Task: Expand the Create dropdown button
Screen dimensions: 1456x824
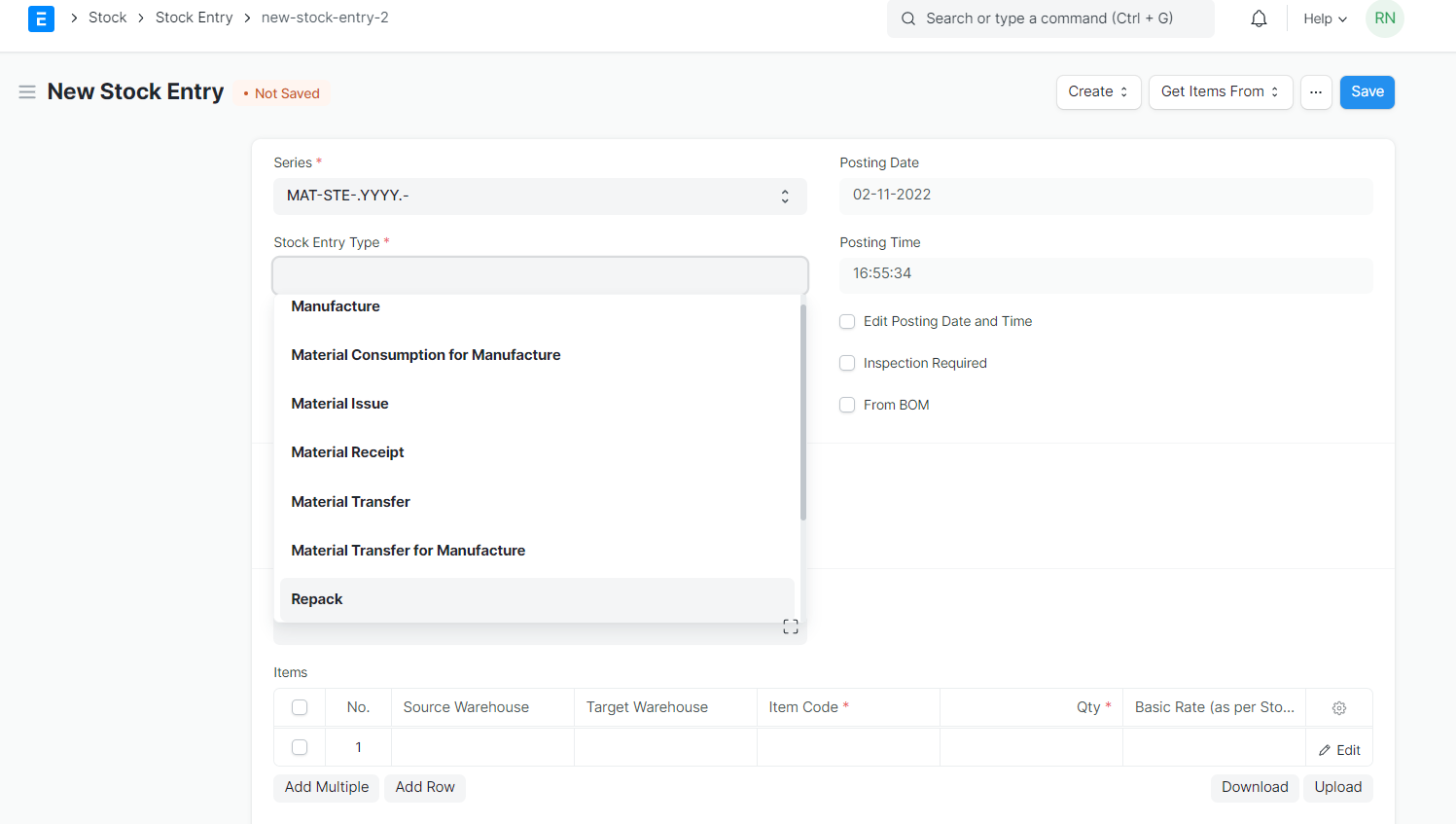Action: [1098, 92]
